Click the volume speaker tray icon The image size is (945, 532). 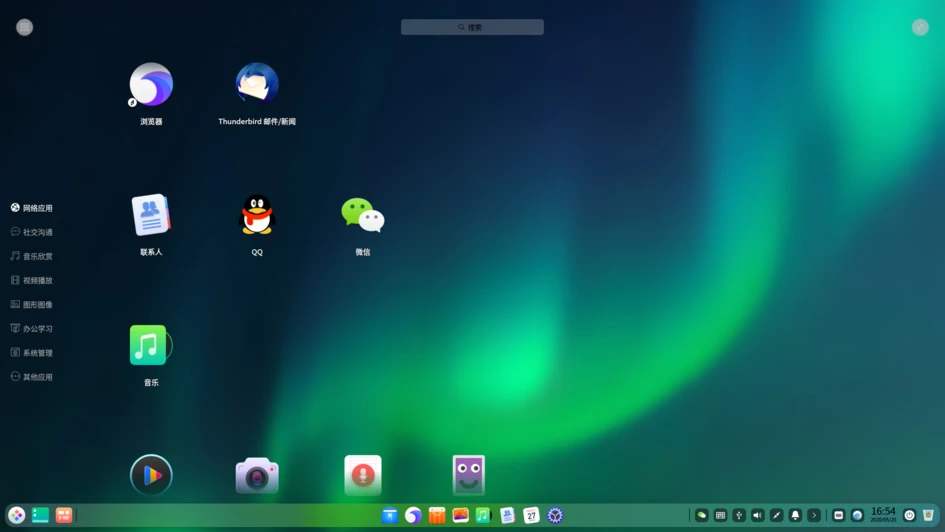pyautogui.click(x=757, y=516)
